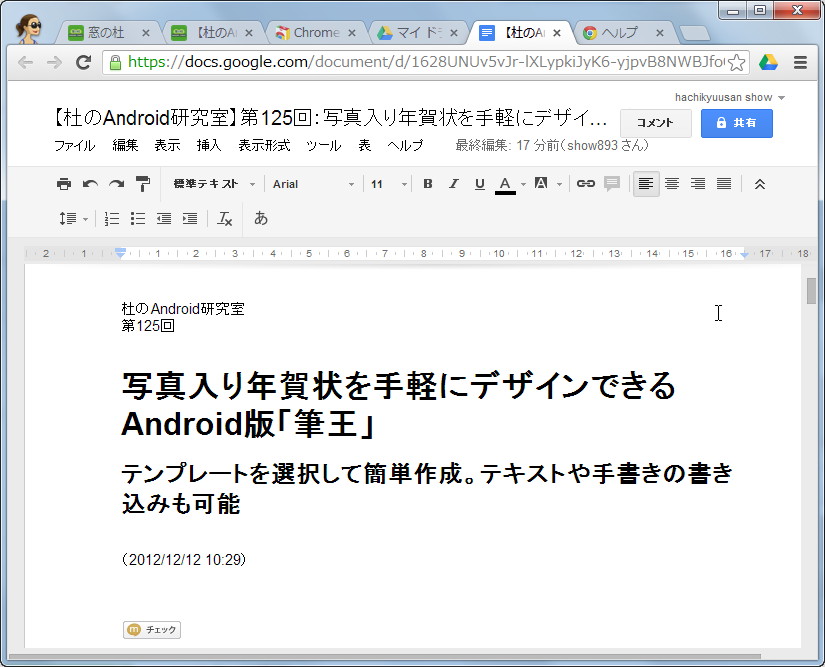Open the print dialog via printer icon
This screenshot has width=825, height=667.
(x=63, y=184)
